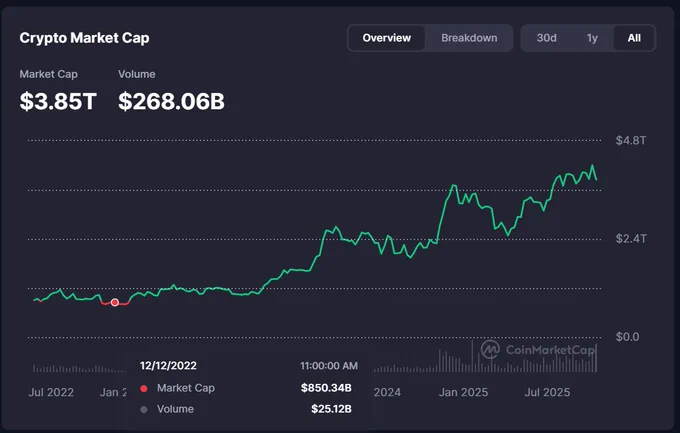Click the Market Cap label above $3.85T
The height and width of the screenshot is (433, 680).
click(x=49, y=74)
